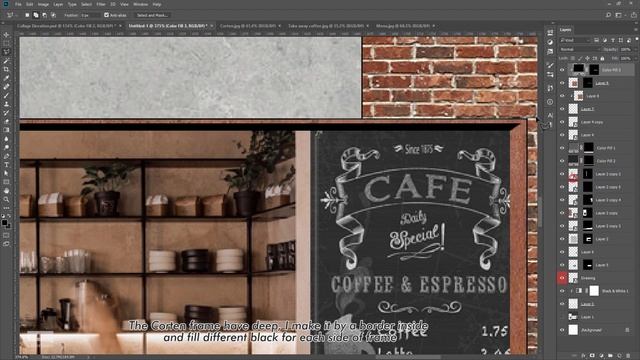
Task: Switch to the Corten.jpg document tab
Action: click(248, 26)
